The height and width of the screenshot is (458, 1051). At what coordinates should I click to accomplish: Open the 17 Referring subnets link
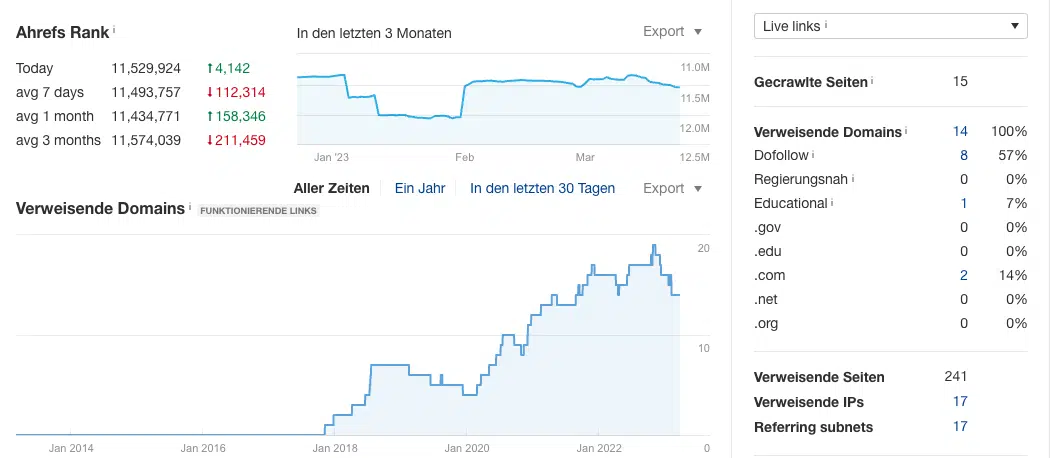pyautogui.click(x=960, y=427)
